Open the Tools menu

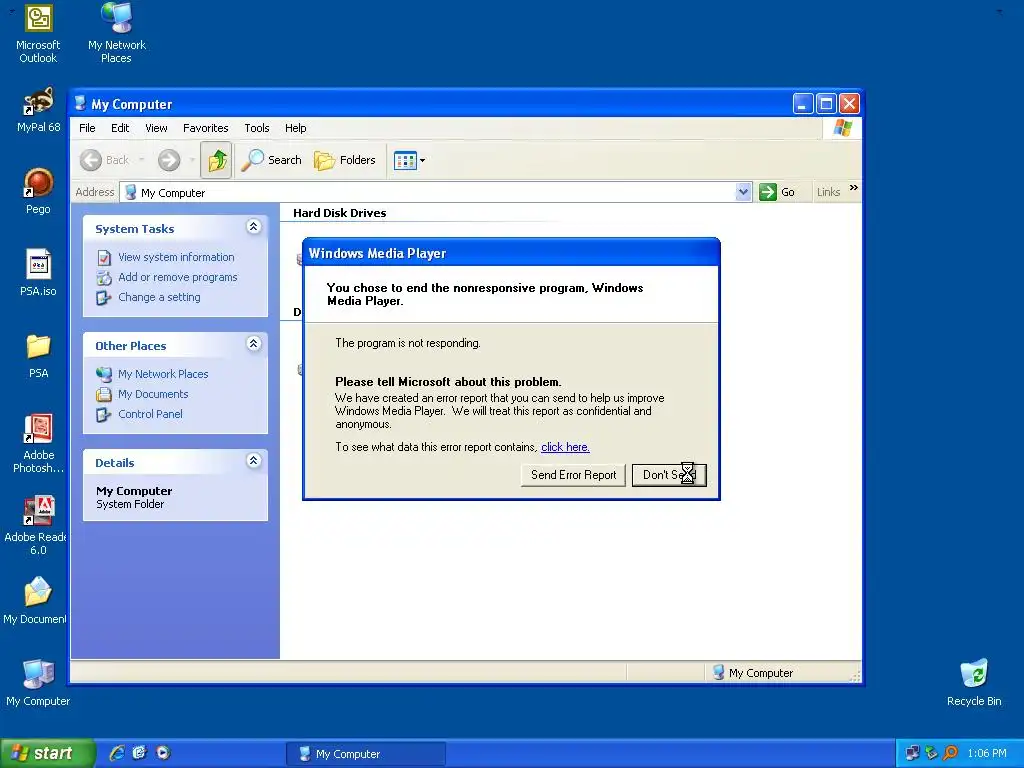(257, 128)
